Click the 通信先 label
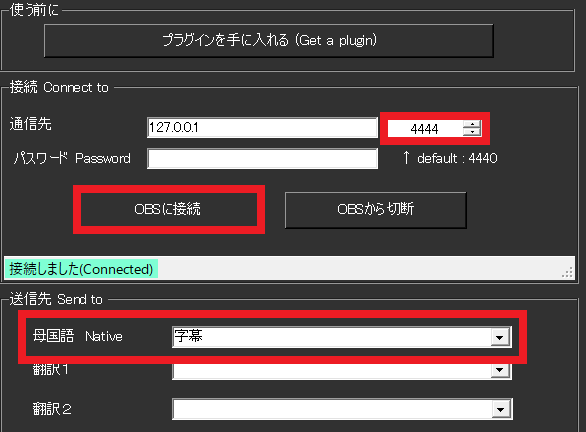Image resolution: width=586 pixels, height=432 pixels. (31, 124)
